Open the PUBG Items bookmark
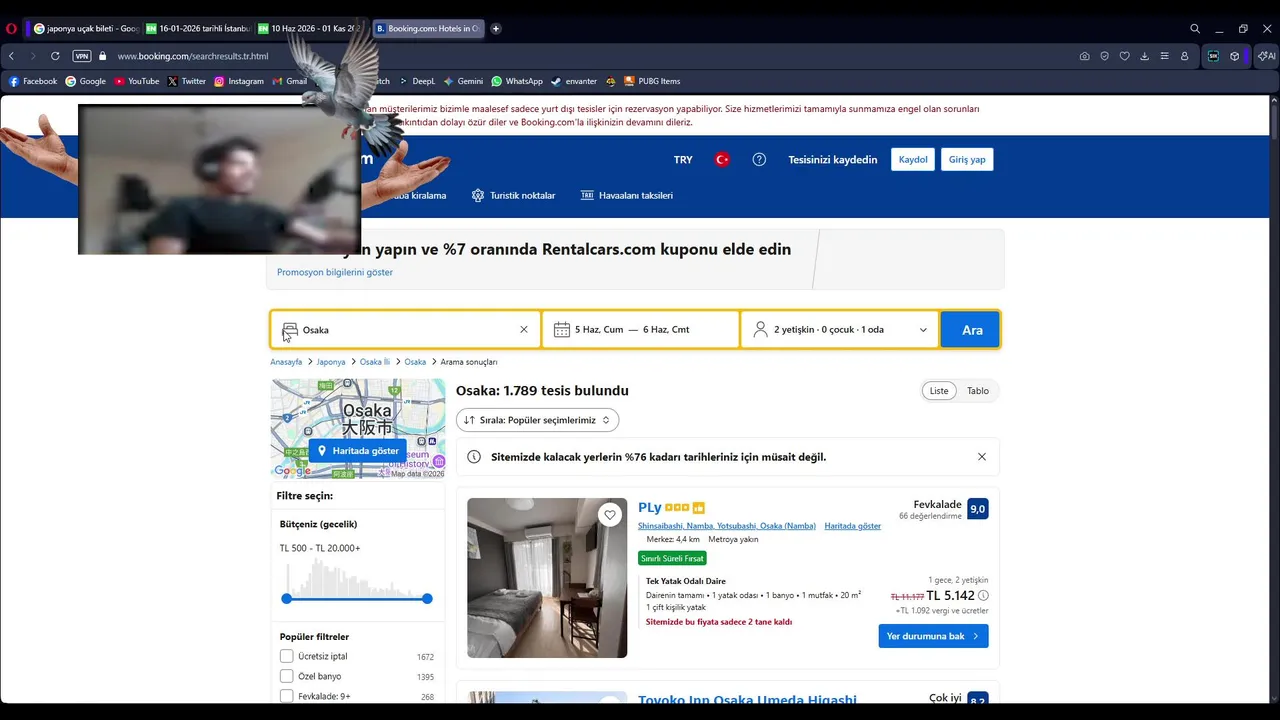The width and height of the screenshot is (1280, 720). [x=652, y=81]
